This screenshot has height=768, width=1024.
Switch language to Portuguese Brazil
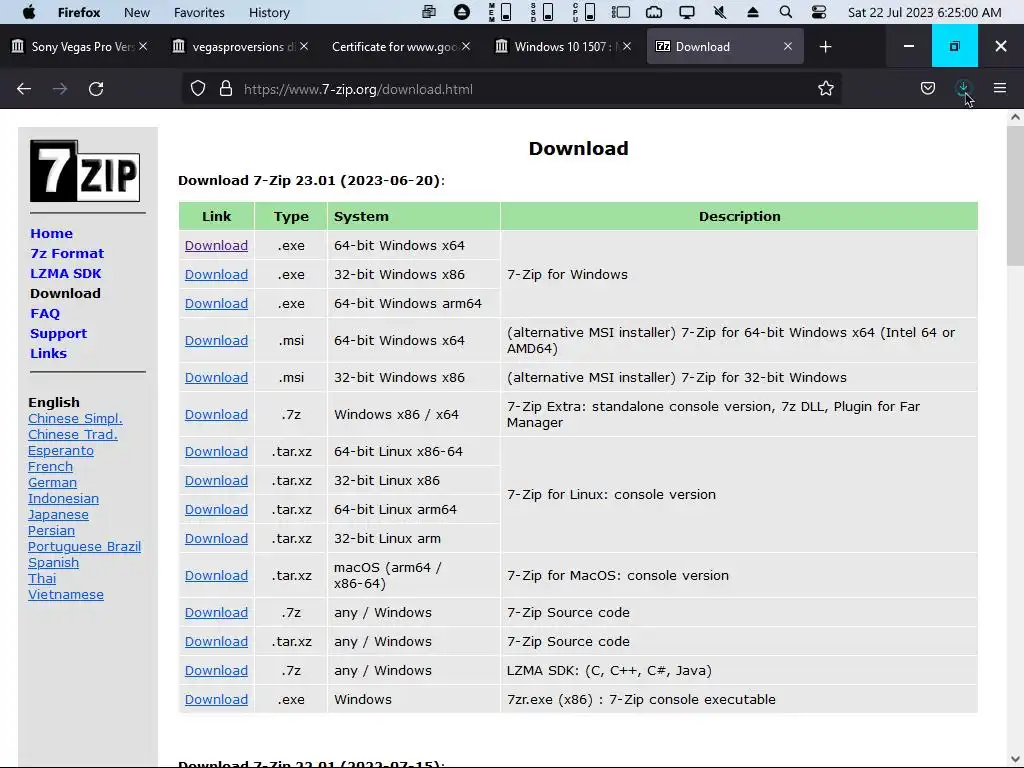pyautogui.click(x=84, y=547)
